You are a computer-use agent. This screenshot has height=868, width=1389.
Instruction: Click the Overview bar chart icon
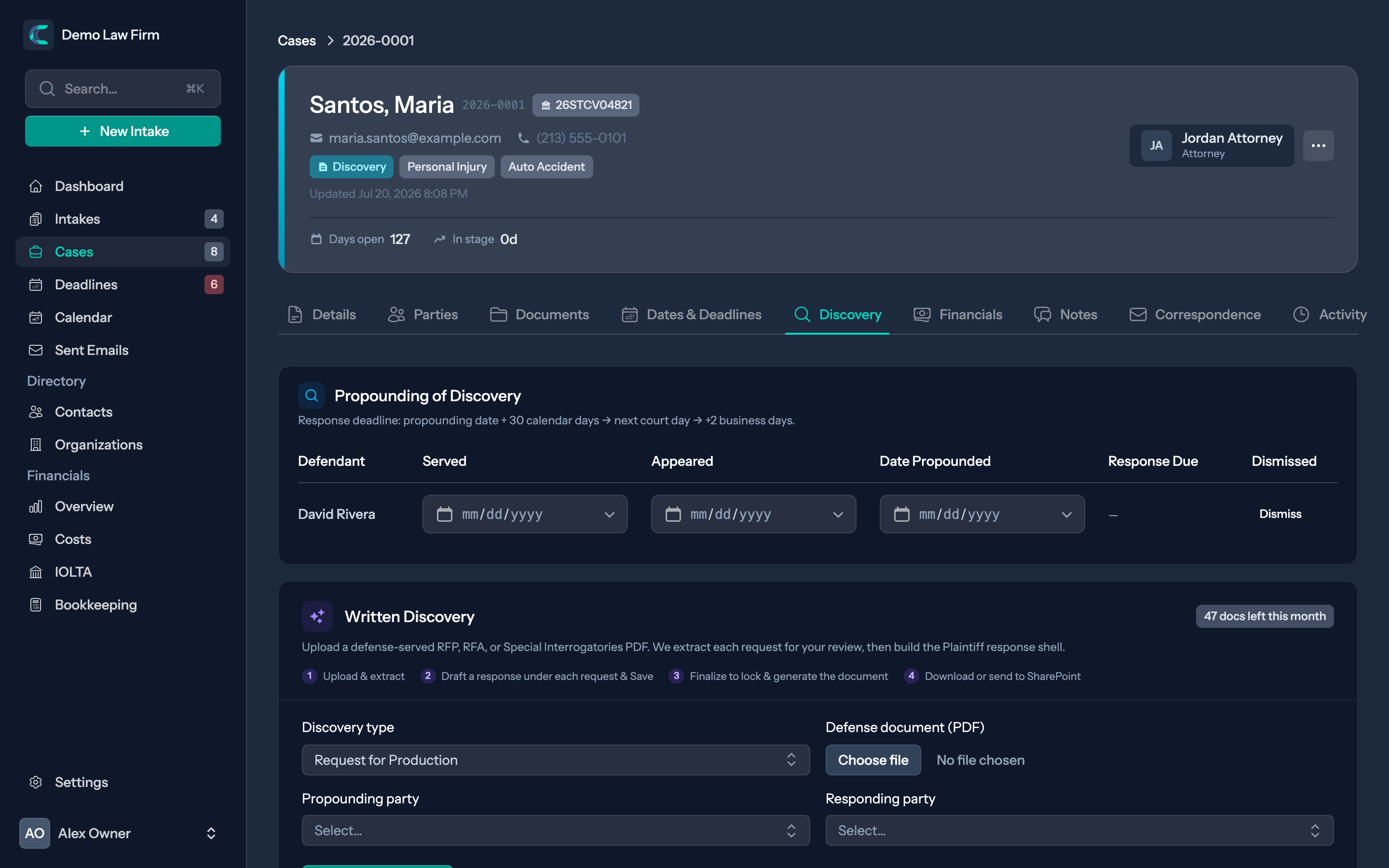[36, 507]
